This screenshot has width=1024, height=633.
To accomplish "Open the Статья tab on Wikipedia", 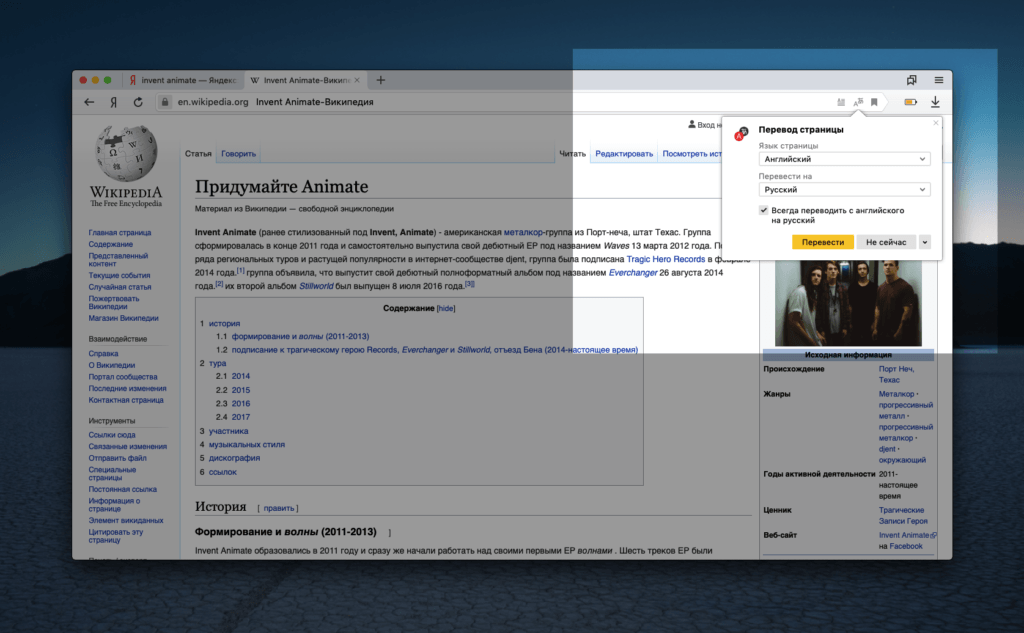I will (198, 154).
